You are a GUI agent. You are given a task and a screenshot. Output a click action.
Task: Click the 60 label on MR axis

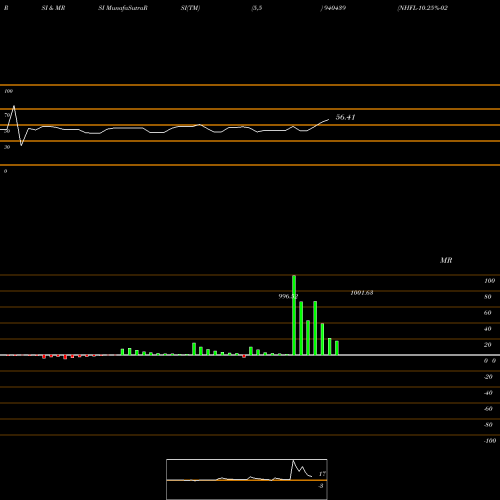[488, 313]
